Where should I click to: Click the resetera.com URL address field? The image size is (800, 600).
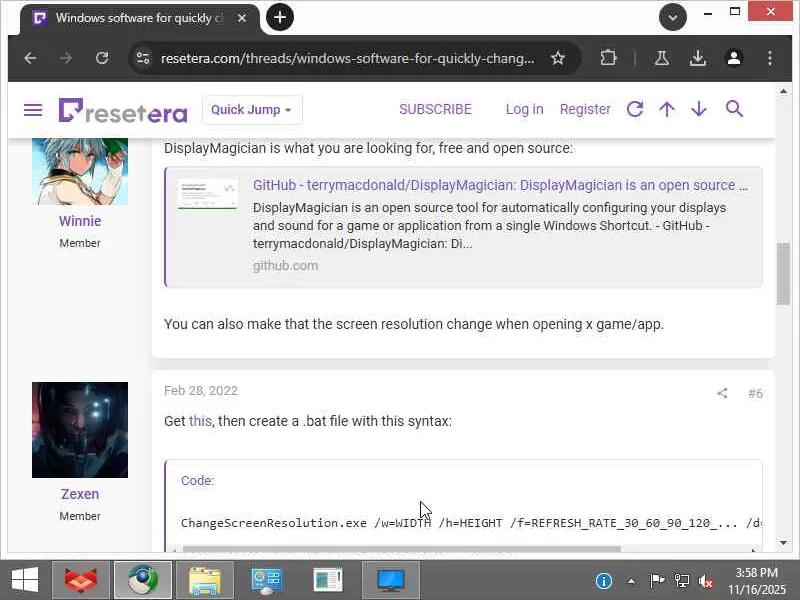pos(347,59)
